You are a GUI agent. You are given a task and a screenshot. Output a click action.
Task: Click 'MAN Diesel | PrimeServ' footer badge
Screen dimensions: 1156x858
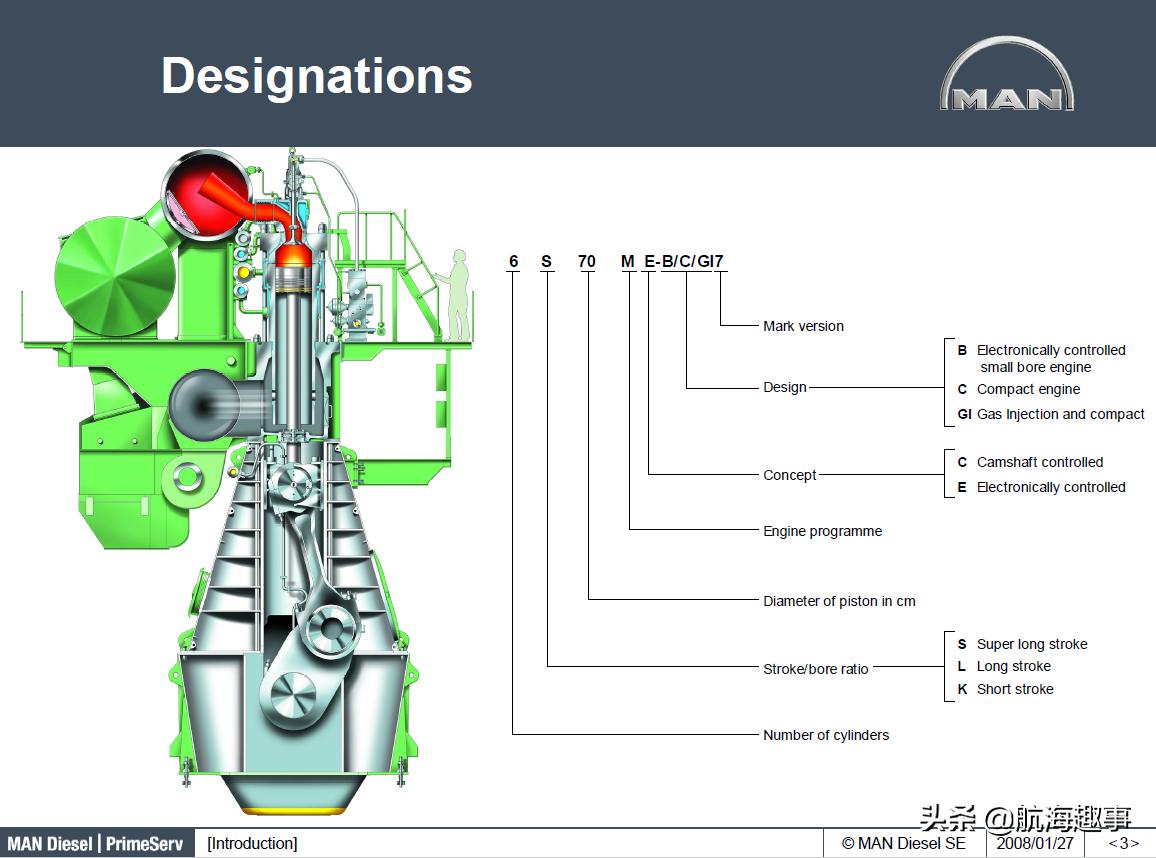97,843
